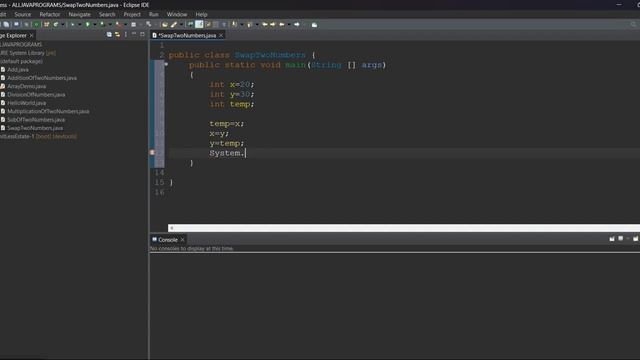640x360 pixels.
Task: Click the green Debug bug icon
Action: (x=72, y=24)
